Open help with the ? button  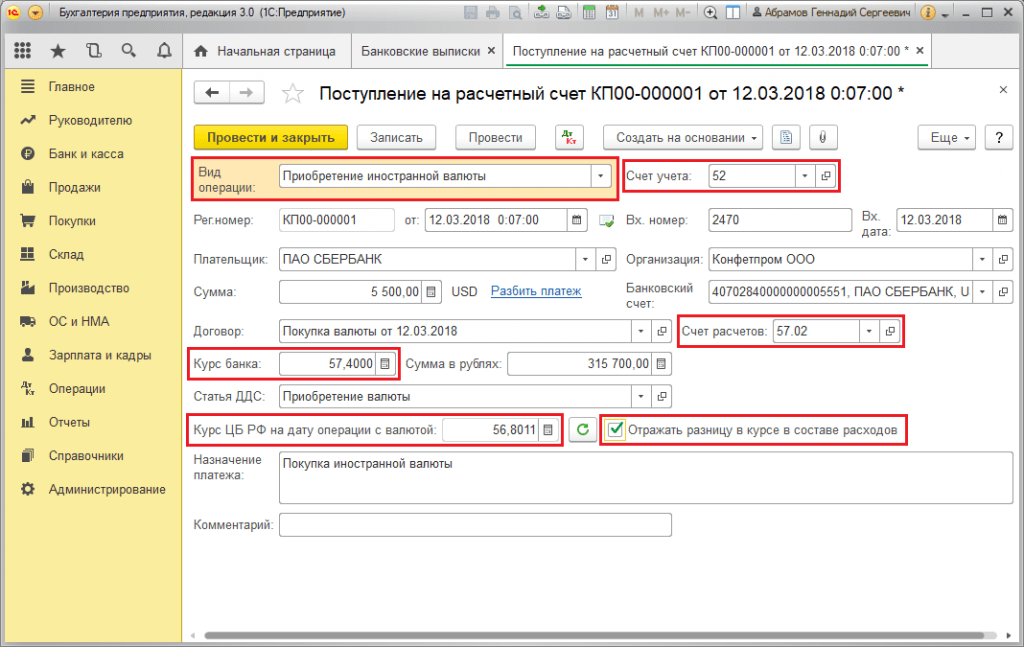tap(999, 138)
